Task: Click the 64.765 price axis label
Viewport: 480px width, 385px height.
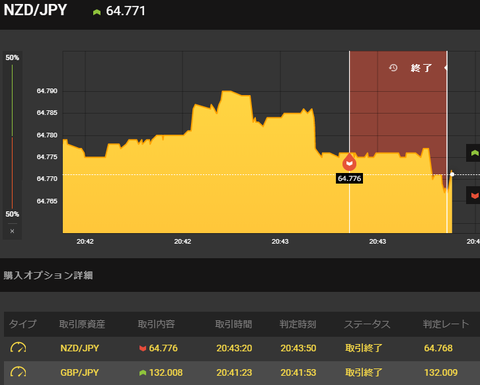Action: [47, 201]
